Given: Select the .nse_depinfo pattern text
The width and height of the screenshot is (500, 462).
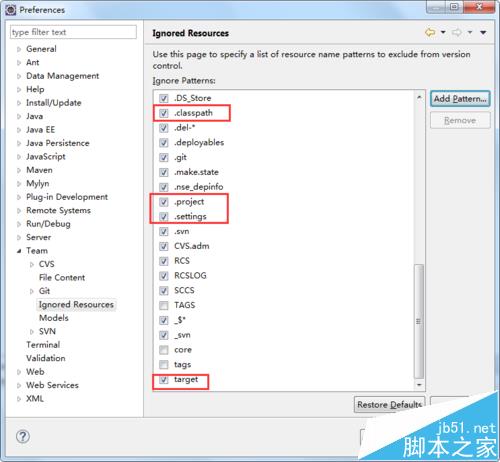Looking at the screenshot, I should (x=199, y=187).
